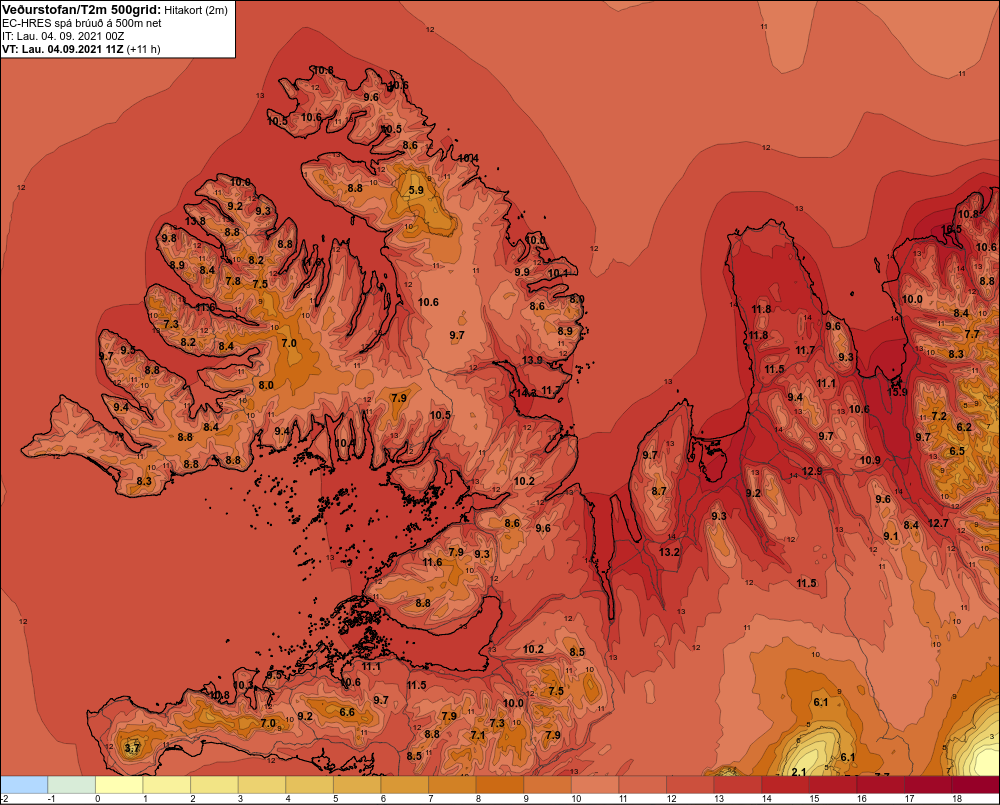Select the pale yellow legend segment between 0 and 1
The image size is (1000, 805).
[119, 785]
